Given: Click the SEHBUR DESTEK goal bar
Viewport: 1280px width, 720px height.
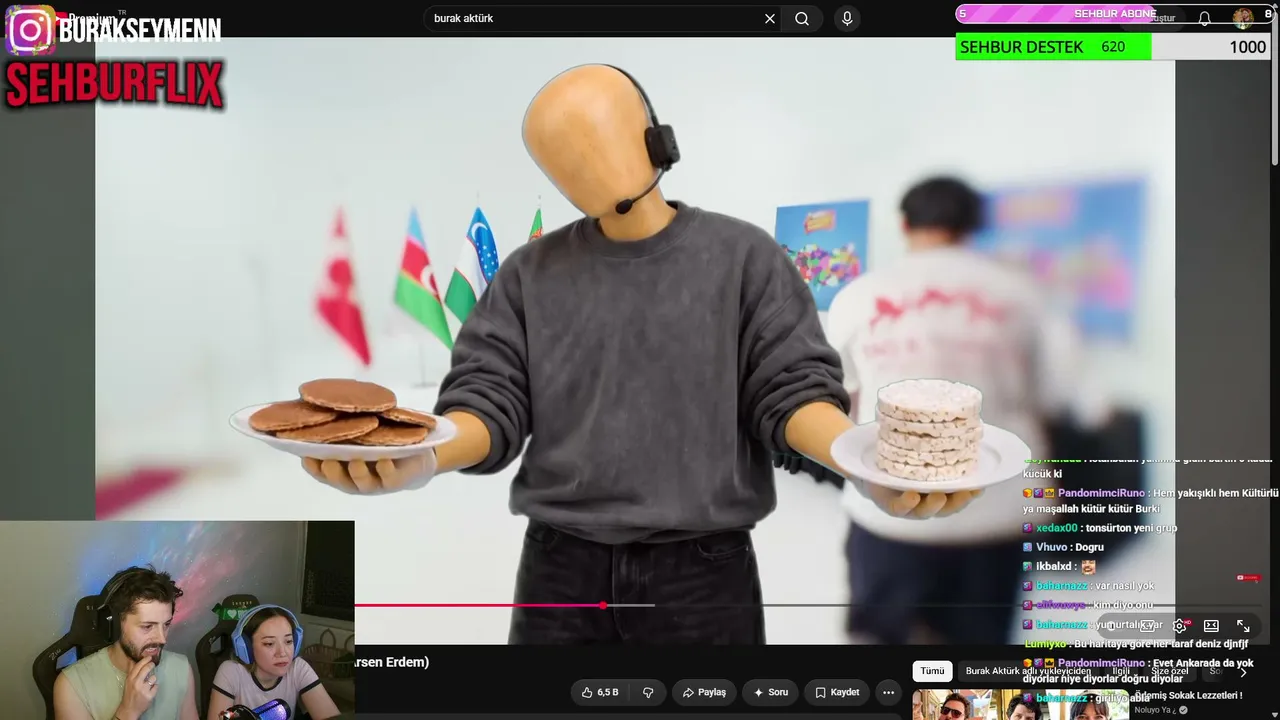Looking at the screenshot, I should click(1112, 47).
